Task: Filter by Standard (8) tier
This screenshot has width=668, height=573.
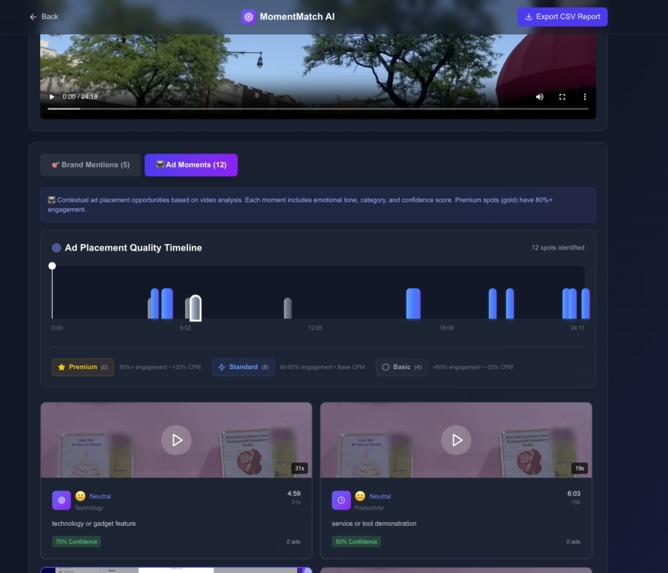Action: click(x=243, y=367)
